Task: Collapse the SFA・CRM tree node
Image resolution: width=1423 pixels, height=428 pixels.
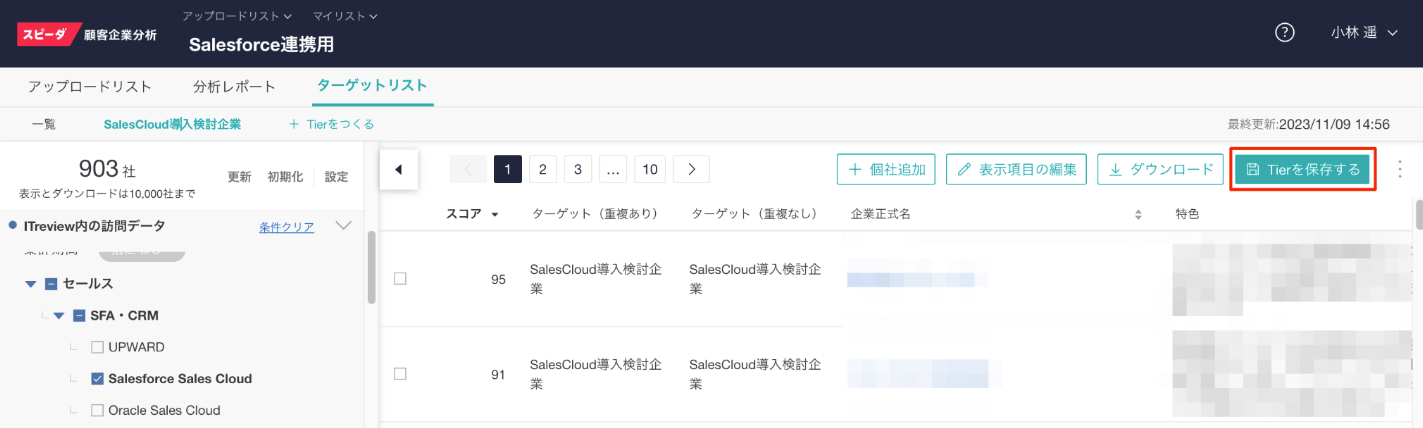Action: pyautogui.click(x=59, y=316)
